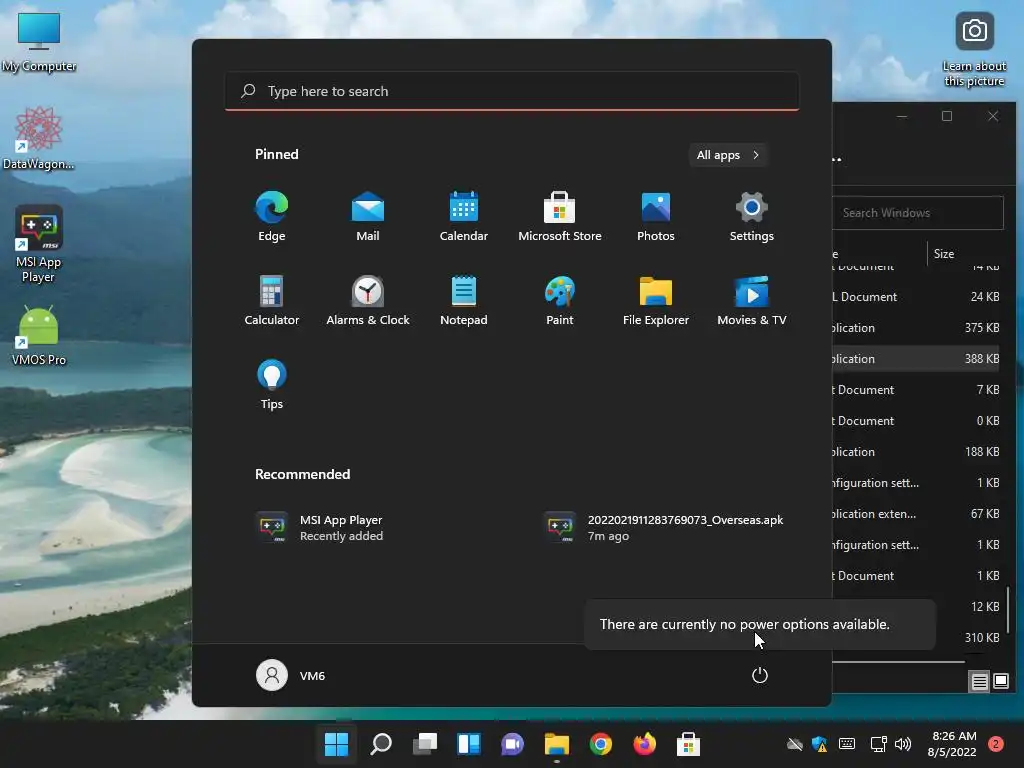Viewport: 1024px width, 768px height.
Task: Open the Widgets panel from the taskbar
Action: [469, 744]
